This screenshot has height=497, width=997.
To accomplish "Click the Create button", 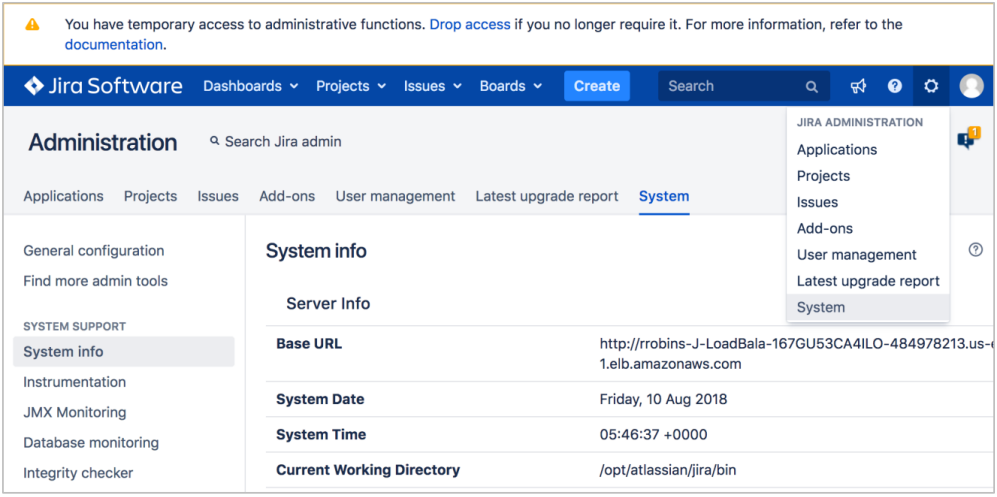I will pyautogui.click(x=596, y=86).
